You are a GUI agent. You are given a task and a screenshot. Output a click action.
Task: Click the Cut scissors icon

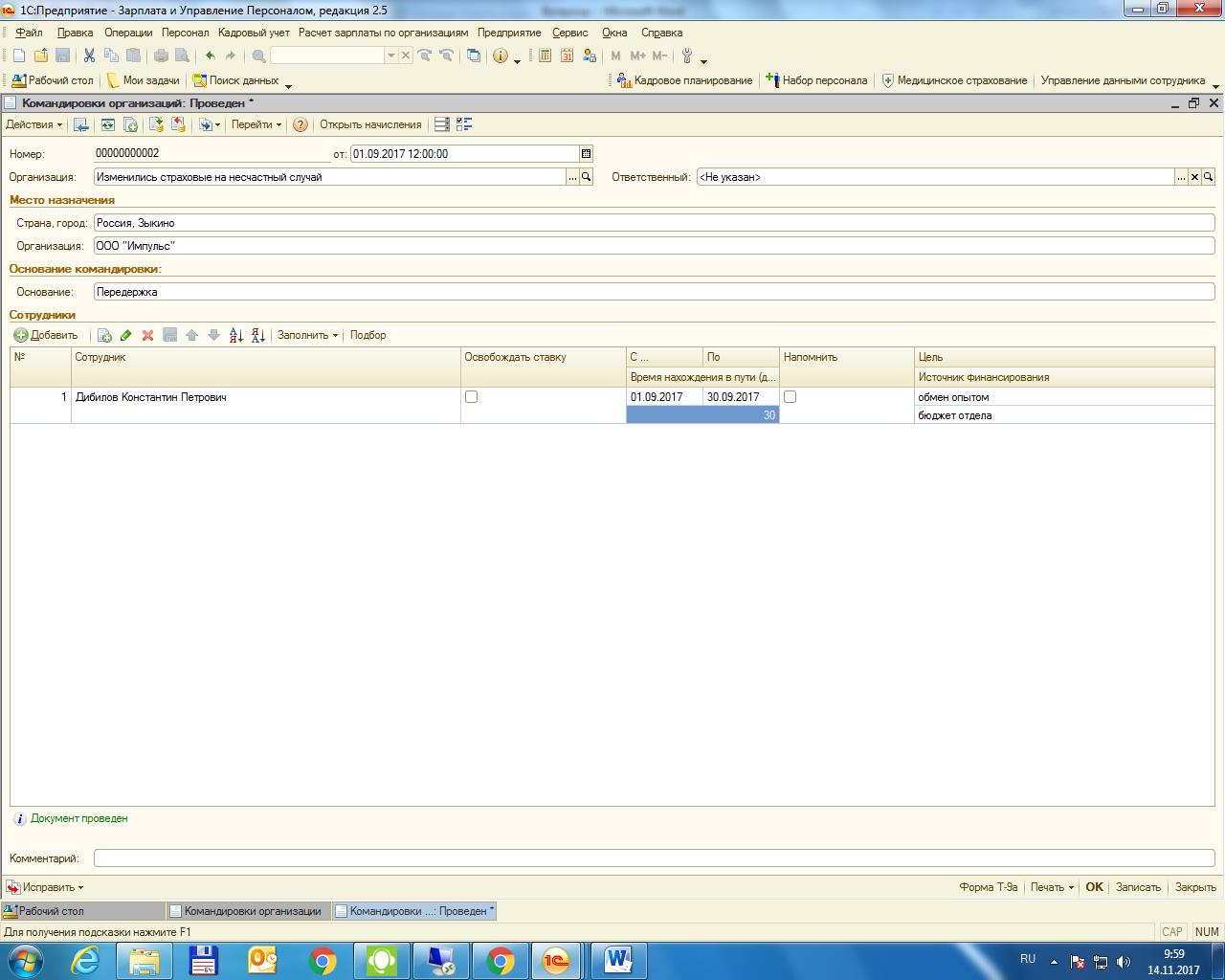(x=89, y=56)
